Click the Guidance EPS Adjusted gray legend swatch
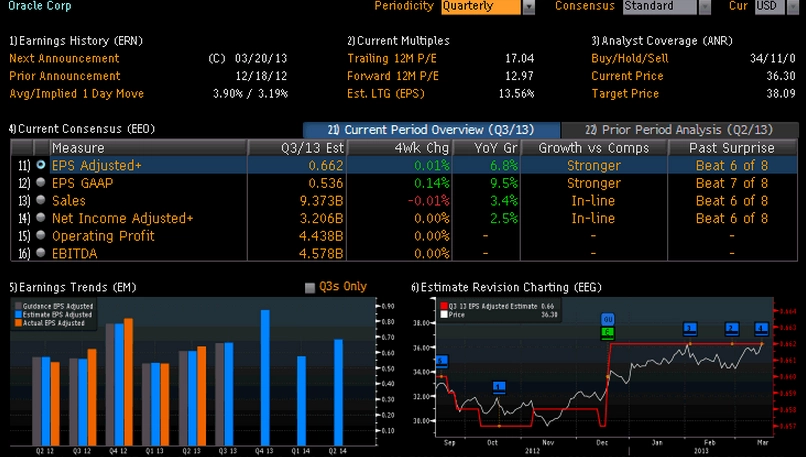The height and width of the screenshot is (457, 806). coord(18,306)
